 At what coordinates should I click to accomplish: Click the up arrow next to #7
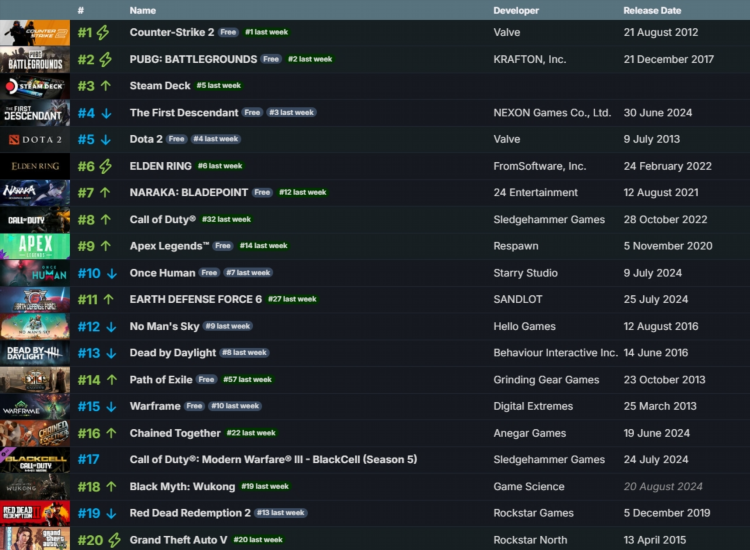105,193
